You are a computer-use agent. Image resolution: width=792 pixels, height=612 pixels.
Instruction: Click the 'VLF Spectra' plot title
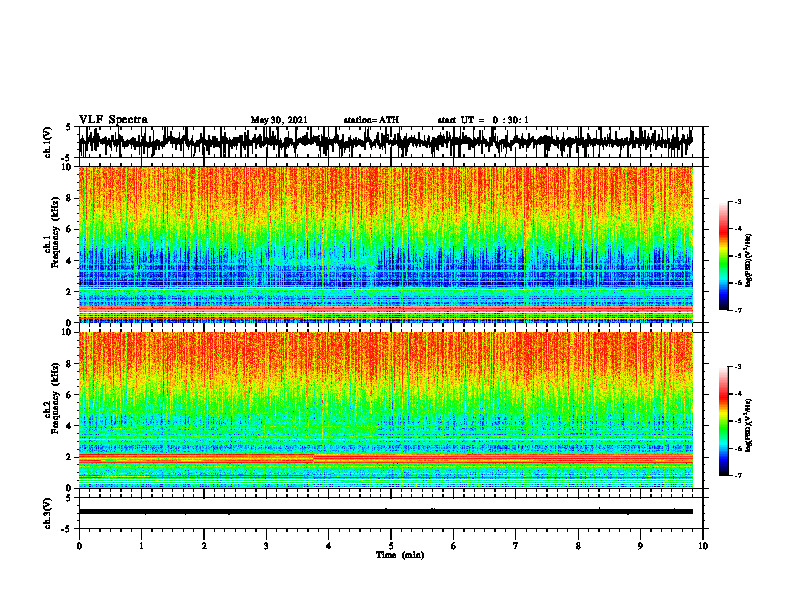point(113,120)
